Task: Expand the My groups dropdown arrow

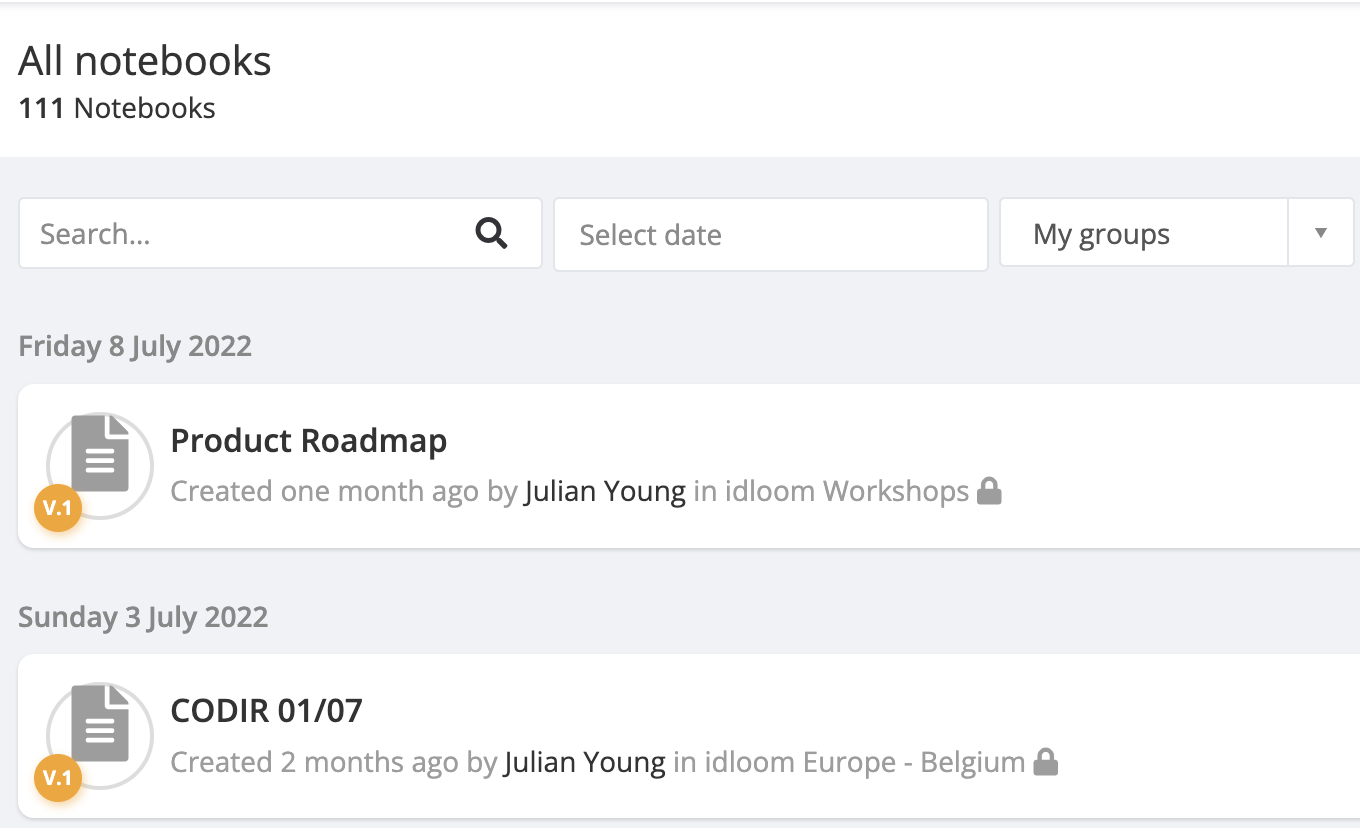Action: (1320, 234)
